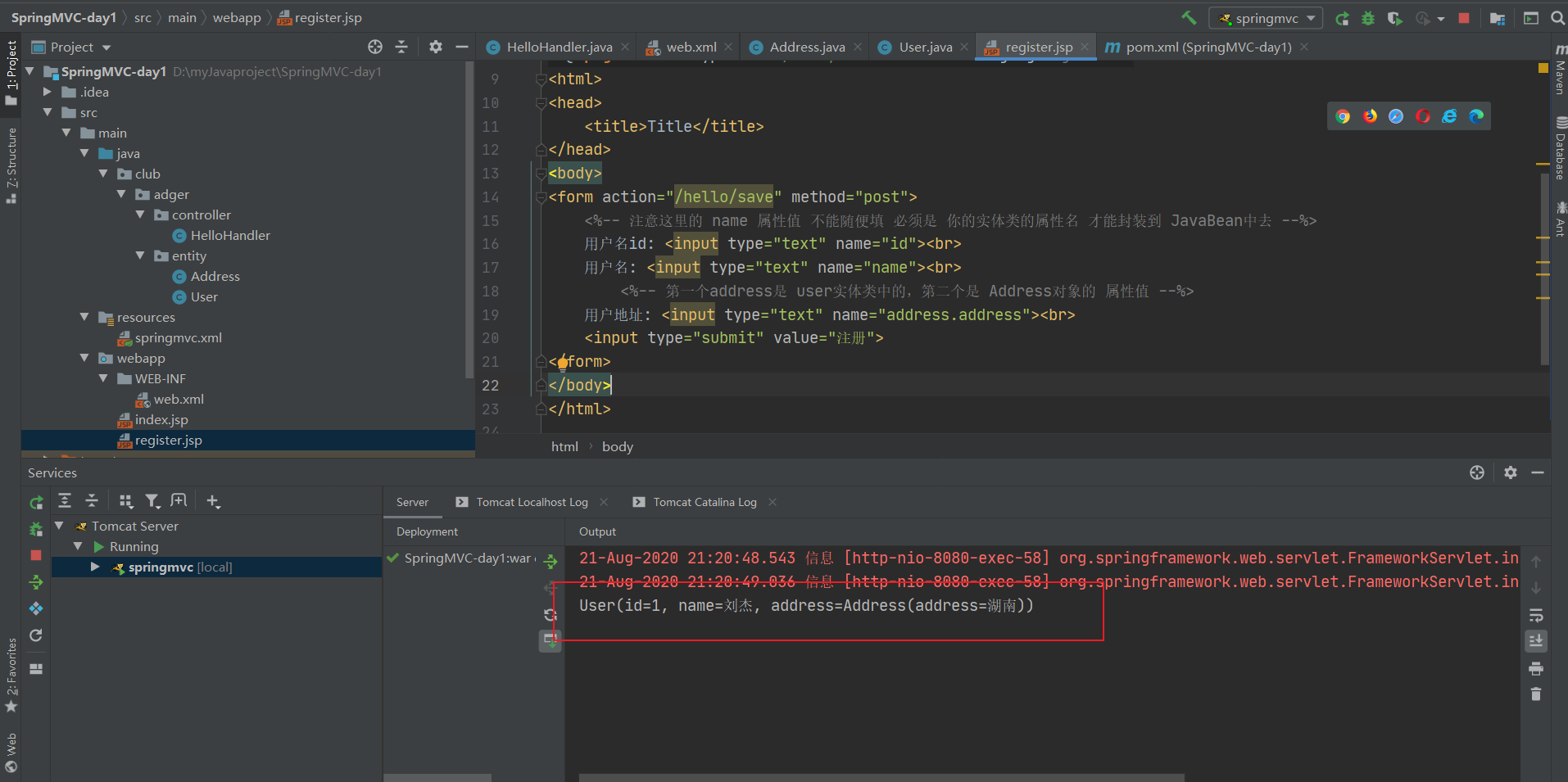The width and height of the screenshot is (1568, 782).
Task: Expand the .idea folder
Action: tap(48, 92)
